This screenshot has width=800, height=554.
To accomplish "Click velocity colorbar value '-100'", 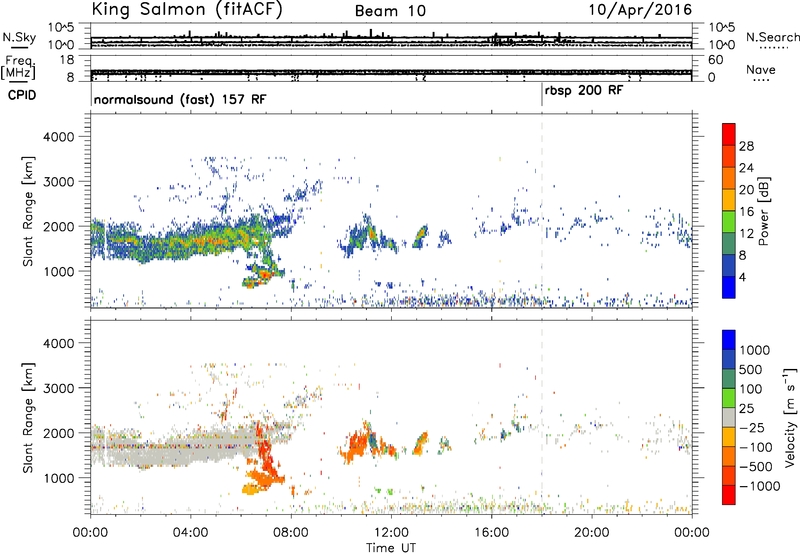I will 756,447.
